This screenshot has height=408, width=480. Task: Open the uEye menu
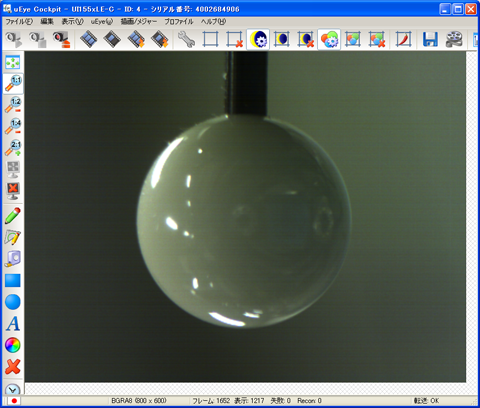[102, 22]
